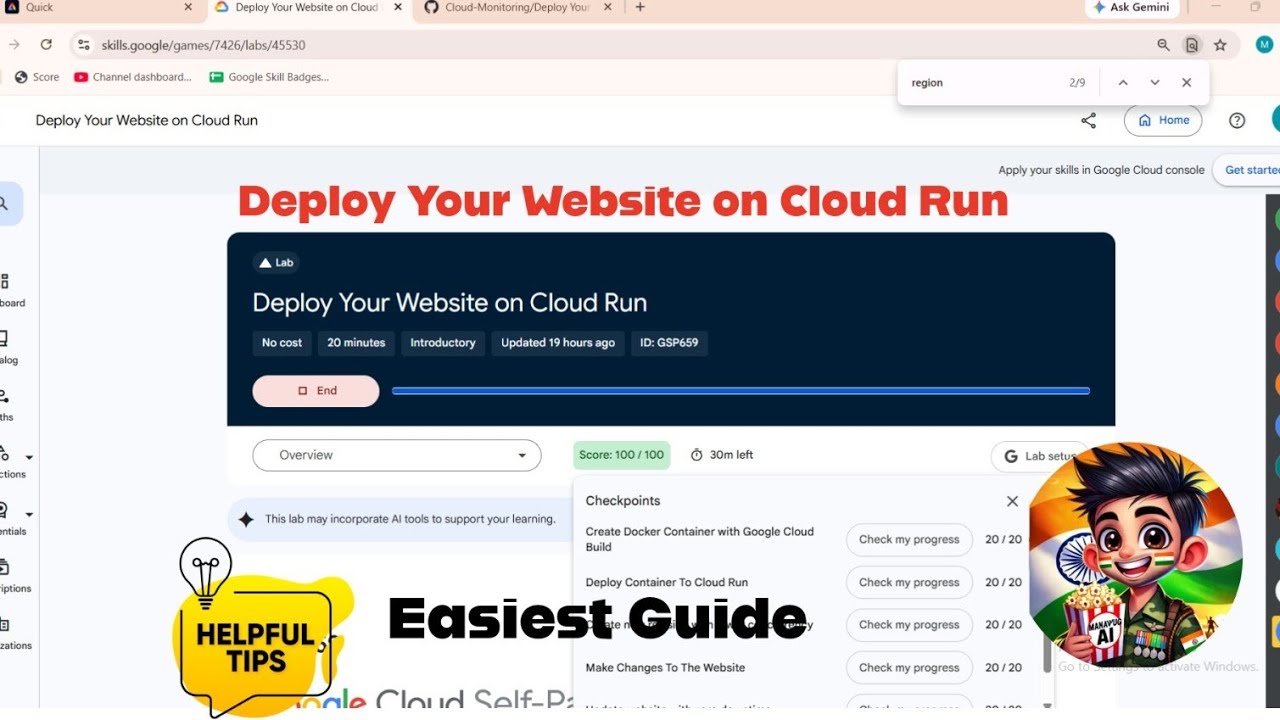
Task: Open site info icon in address bar
Action: (84, 45)
